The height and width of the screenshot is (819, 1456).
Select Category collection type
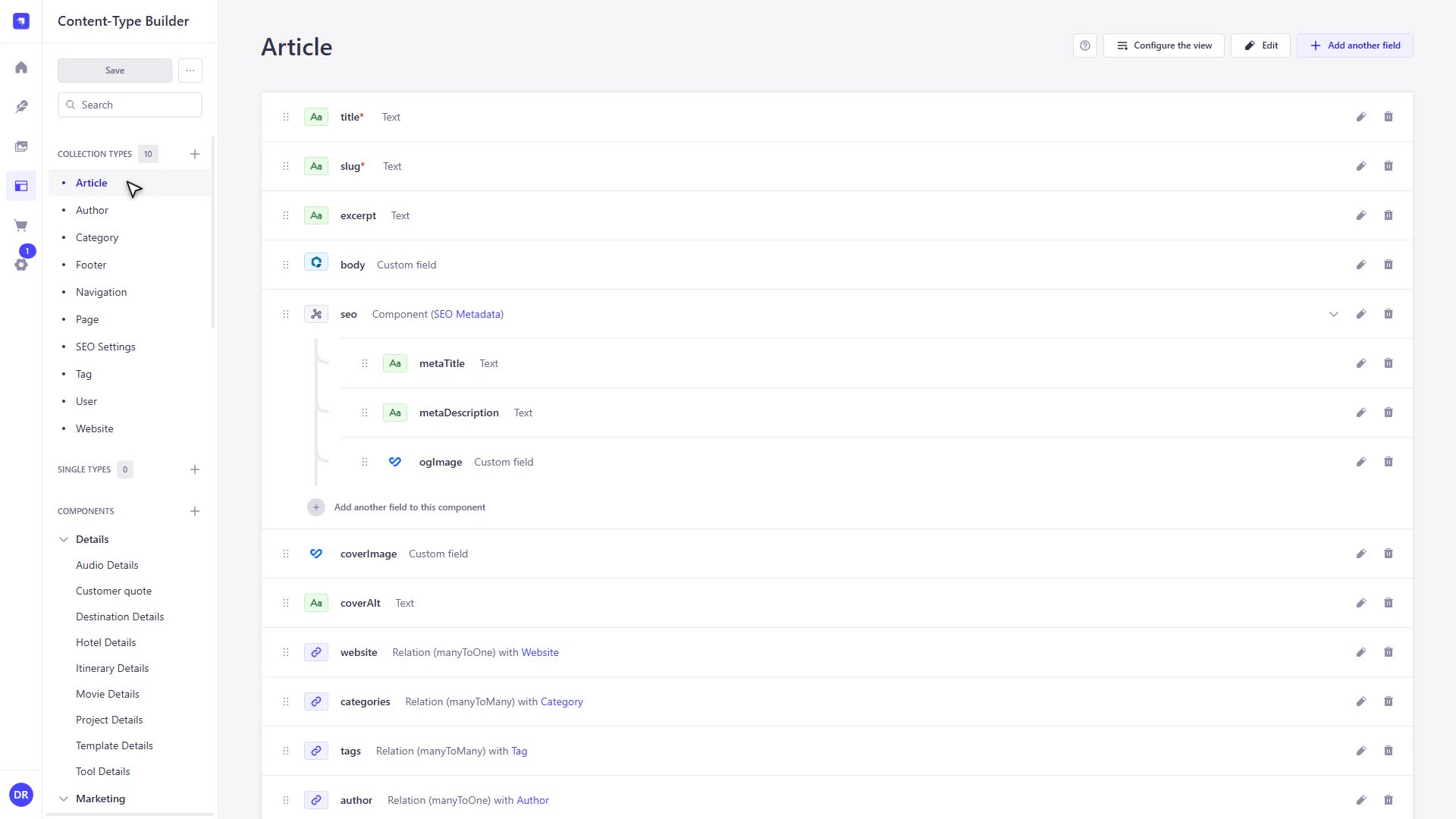97,237
